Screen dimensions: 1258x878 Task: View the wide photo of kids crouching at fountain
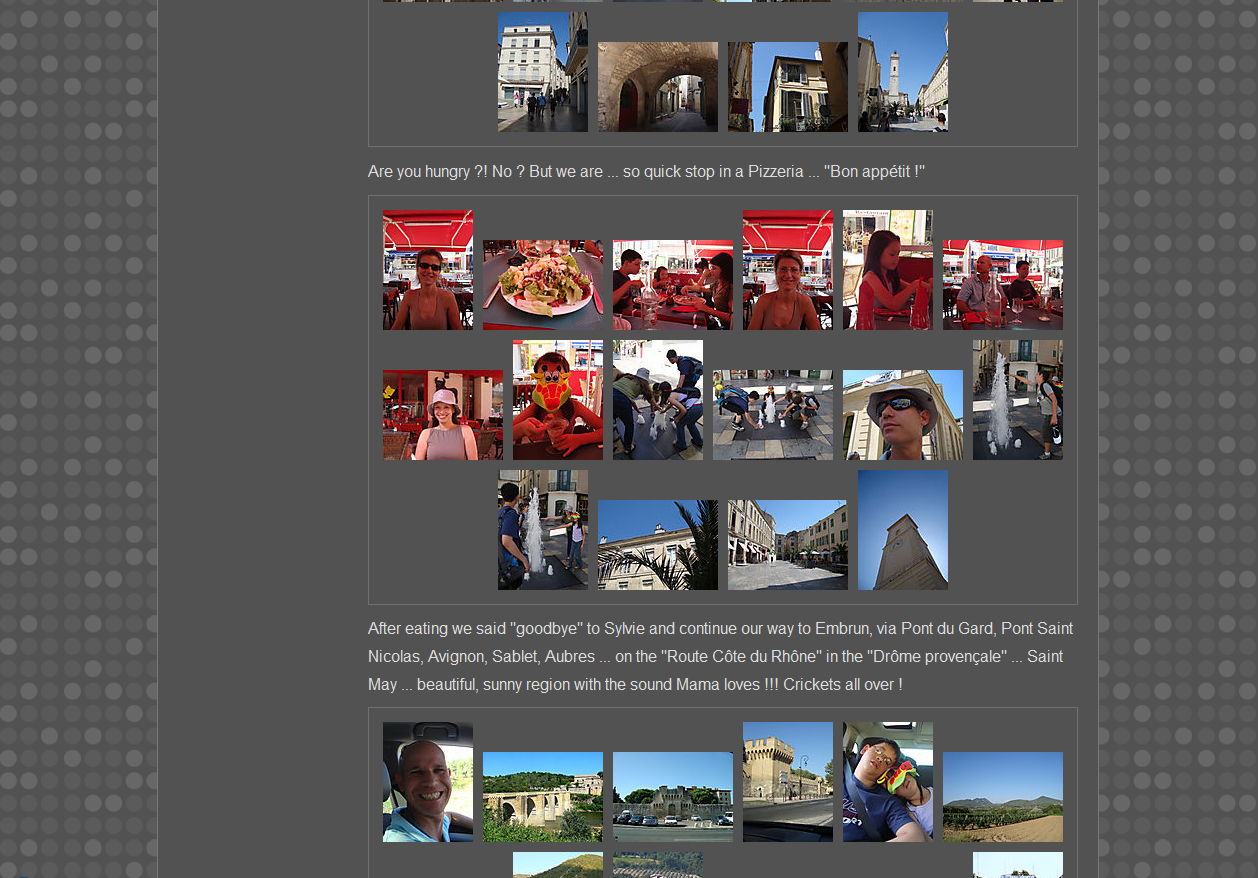[x=772, y=415]
